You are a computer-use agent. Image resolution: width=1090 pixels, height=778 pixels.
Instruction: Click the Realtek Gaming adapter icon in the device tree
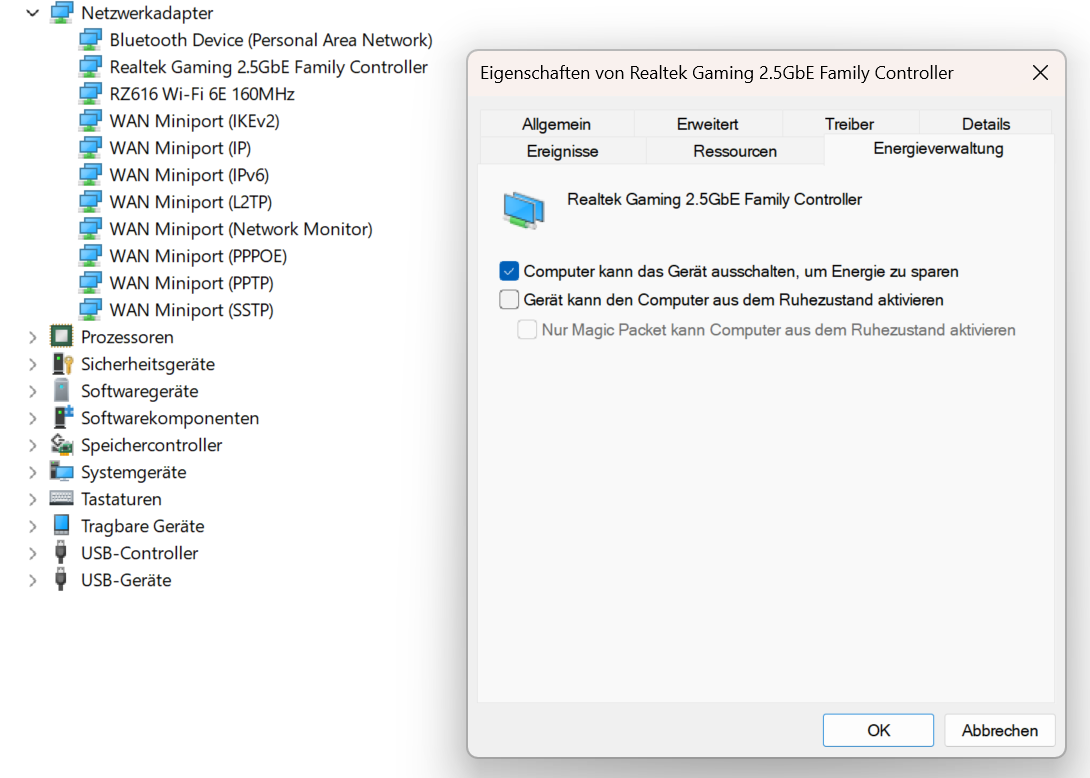[x=90, y=67]
